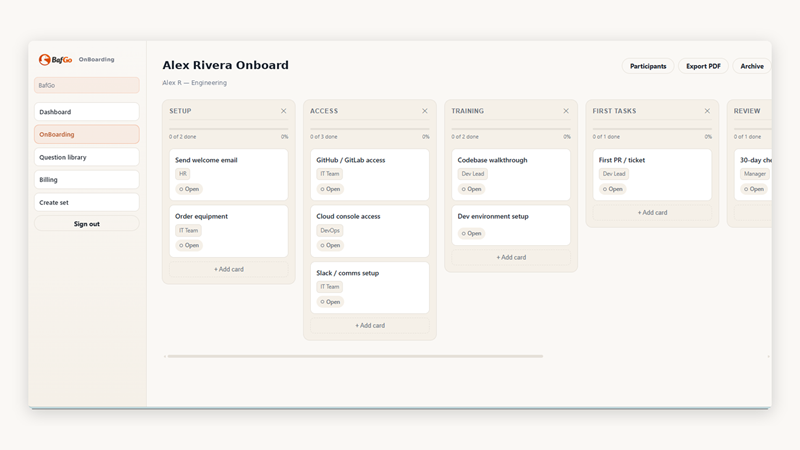Click the TRAINING column heading

point(467,111)
